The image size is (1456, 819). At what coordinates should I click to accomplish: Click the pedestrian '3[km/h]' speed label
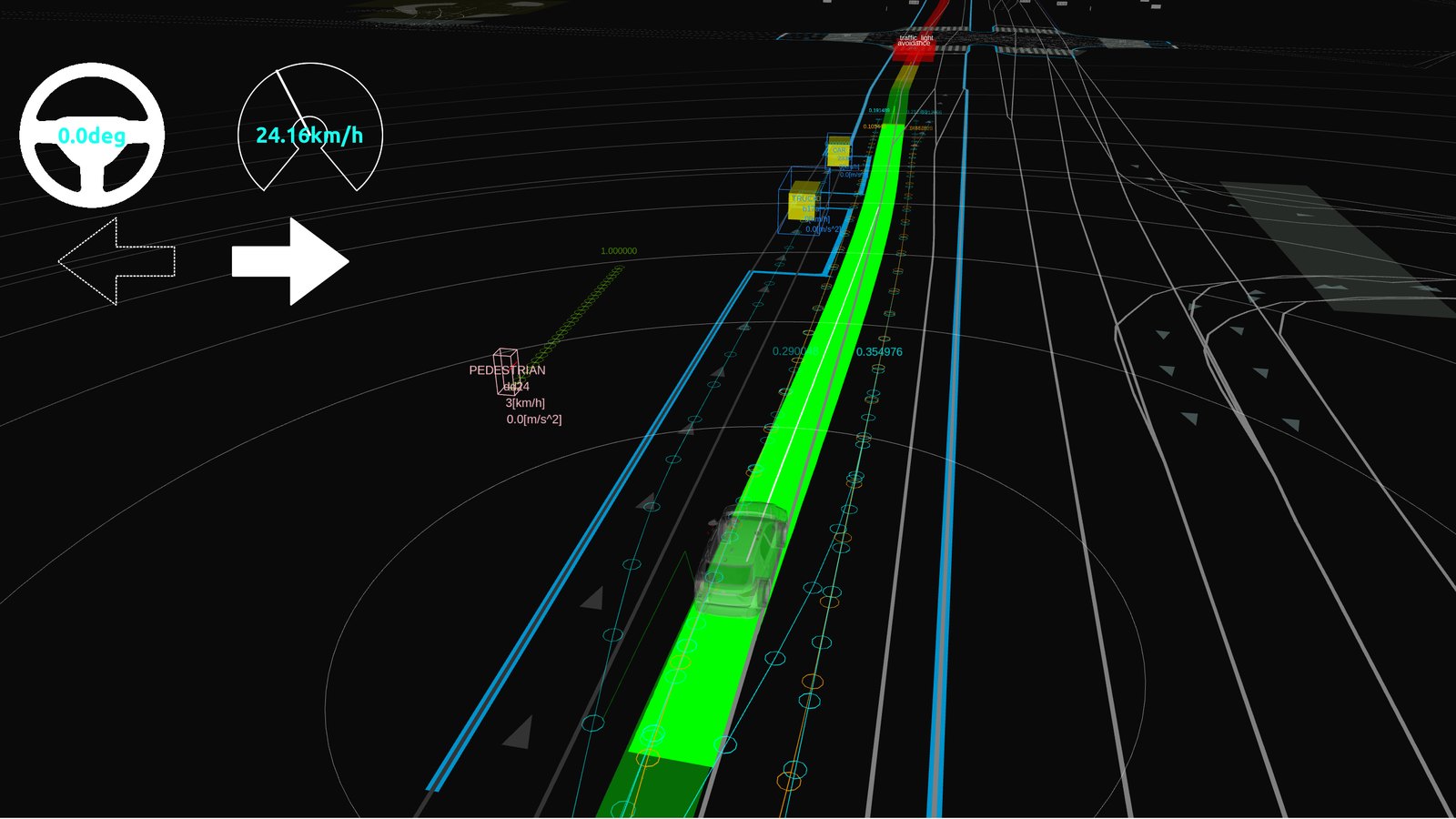click(525, 402)
